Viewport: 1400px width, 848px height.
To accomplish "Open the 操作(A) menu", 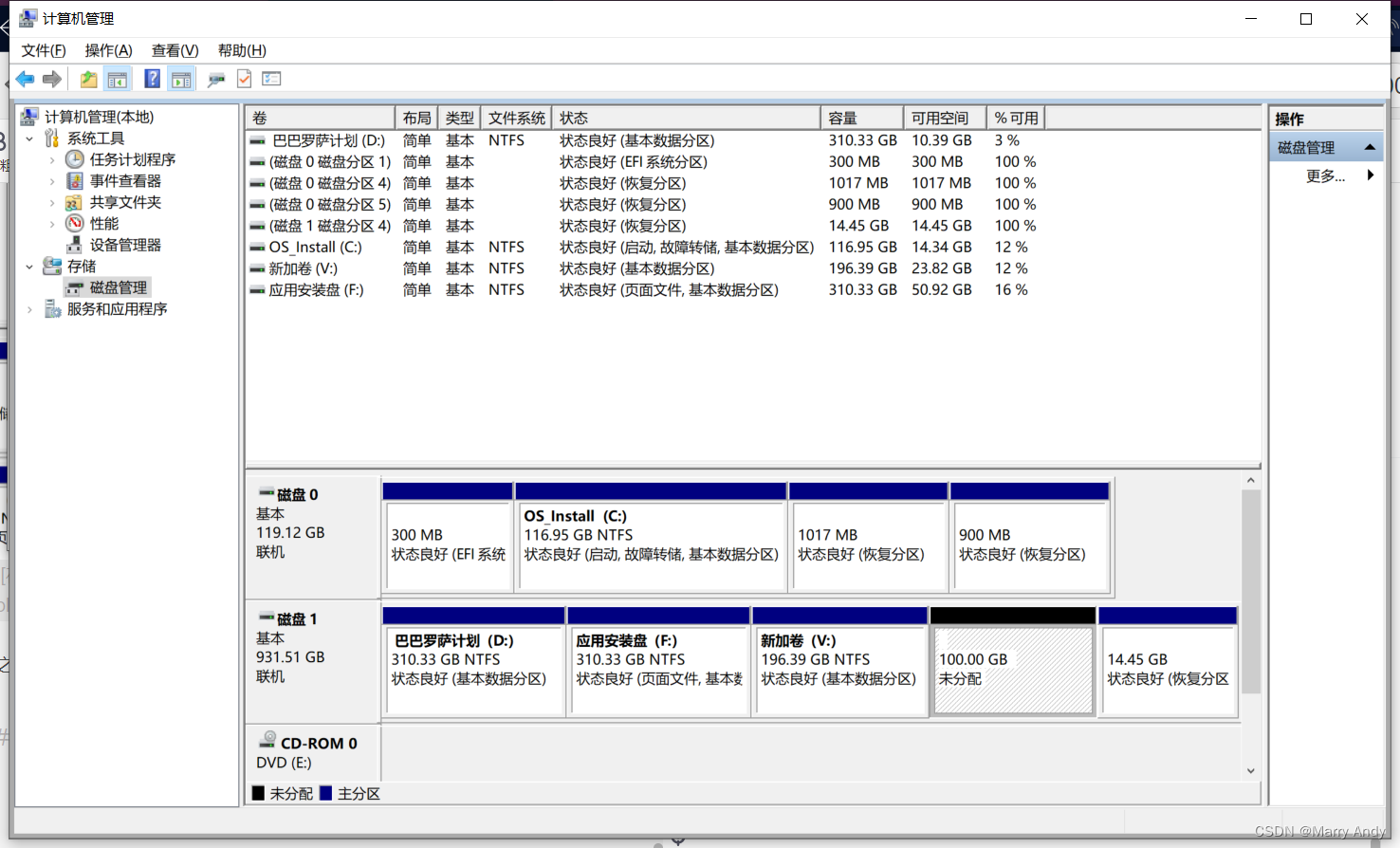I will click(108, 50).
